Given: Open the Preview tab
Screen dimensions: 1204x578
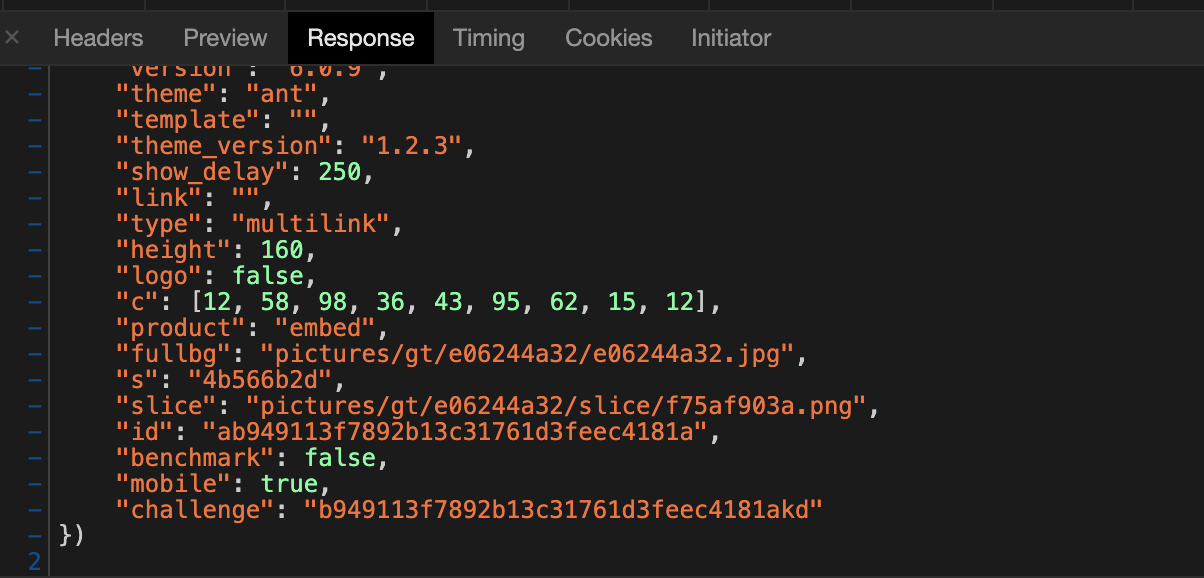Looking at the screenshot, I should pyautogui.click(x=225, y=38).
